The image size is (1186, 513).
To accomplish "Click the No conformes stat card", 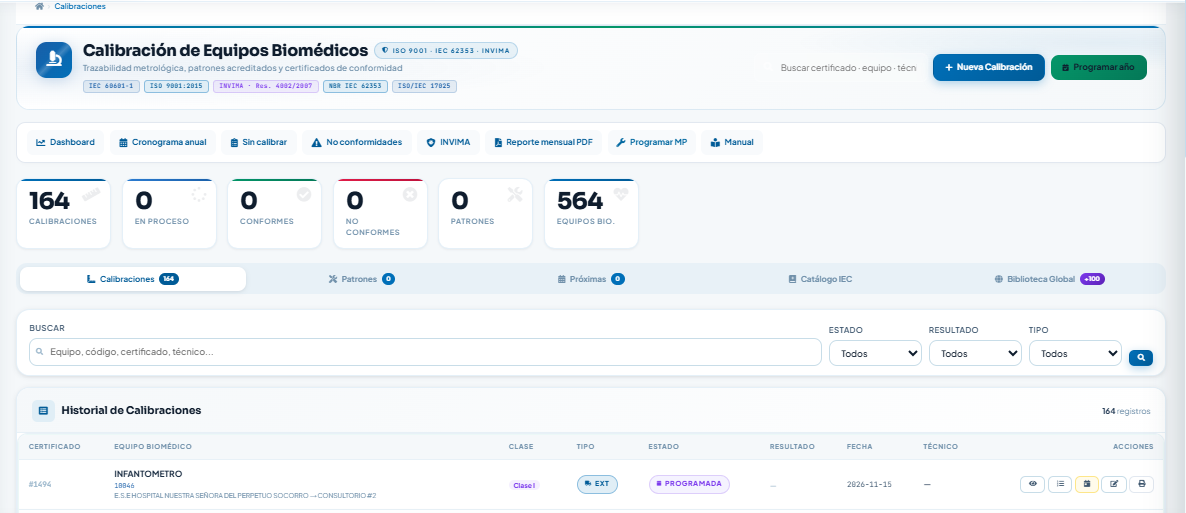I will tap(380, 213).
